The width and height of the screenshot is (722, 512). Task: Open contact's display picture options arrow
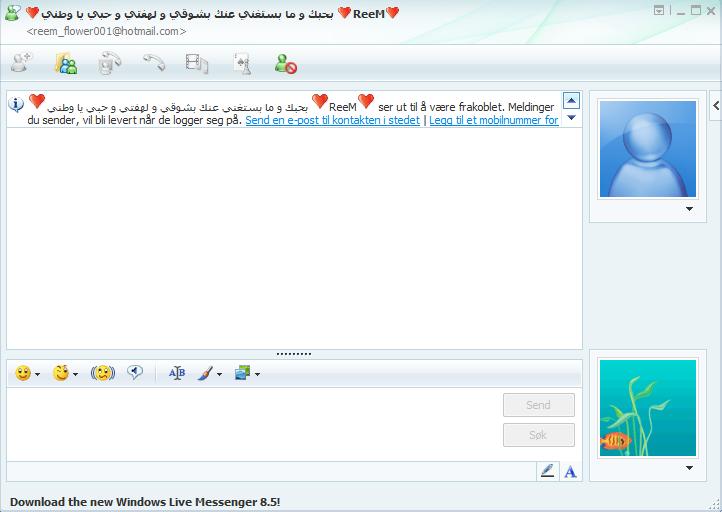[x=689, y=209]
